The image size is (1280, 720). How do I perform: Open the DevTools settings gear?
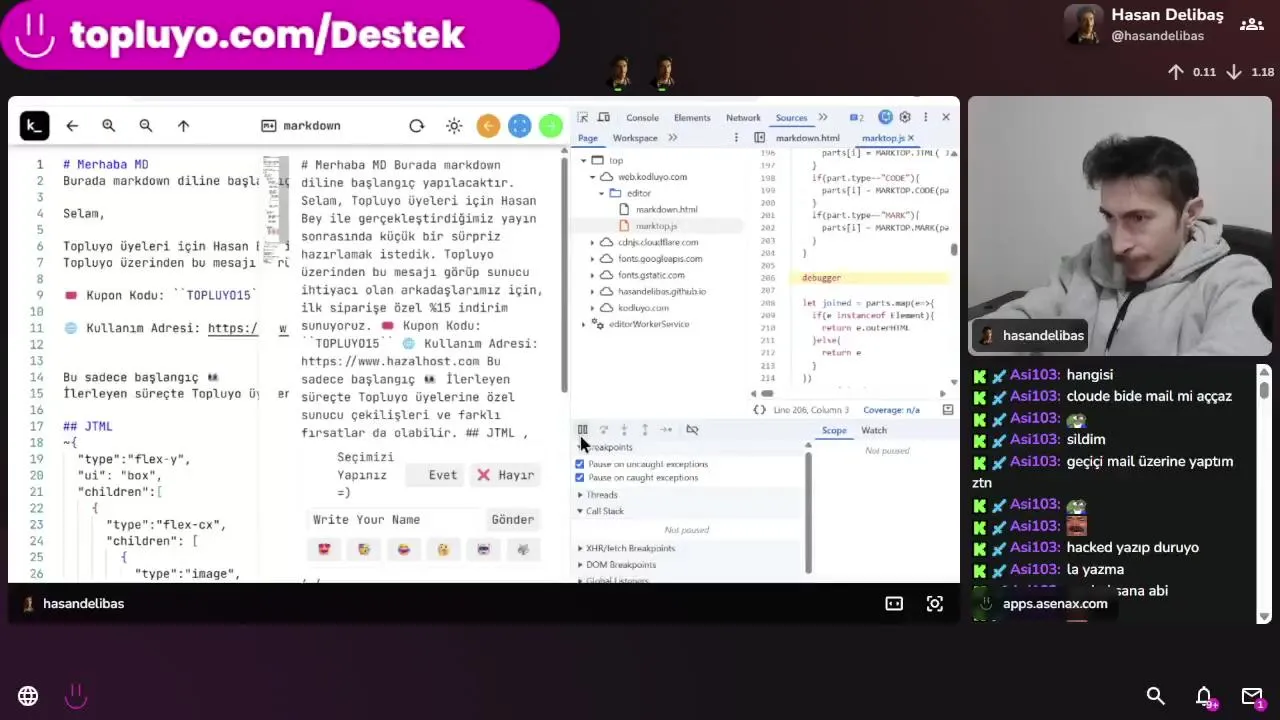tap(905, 117)
